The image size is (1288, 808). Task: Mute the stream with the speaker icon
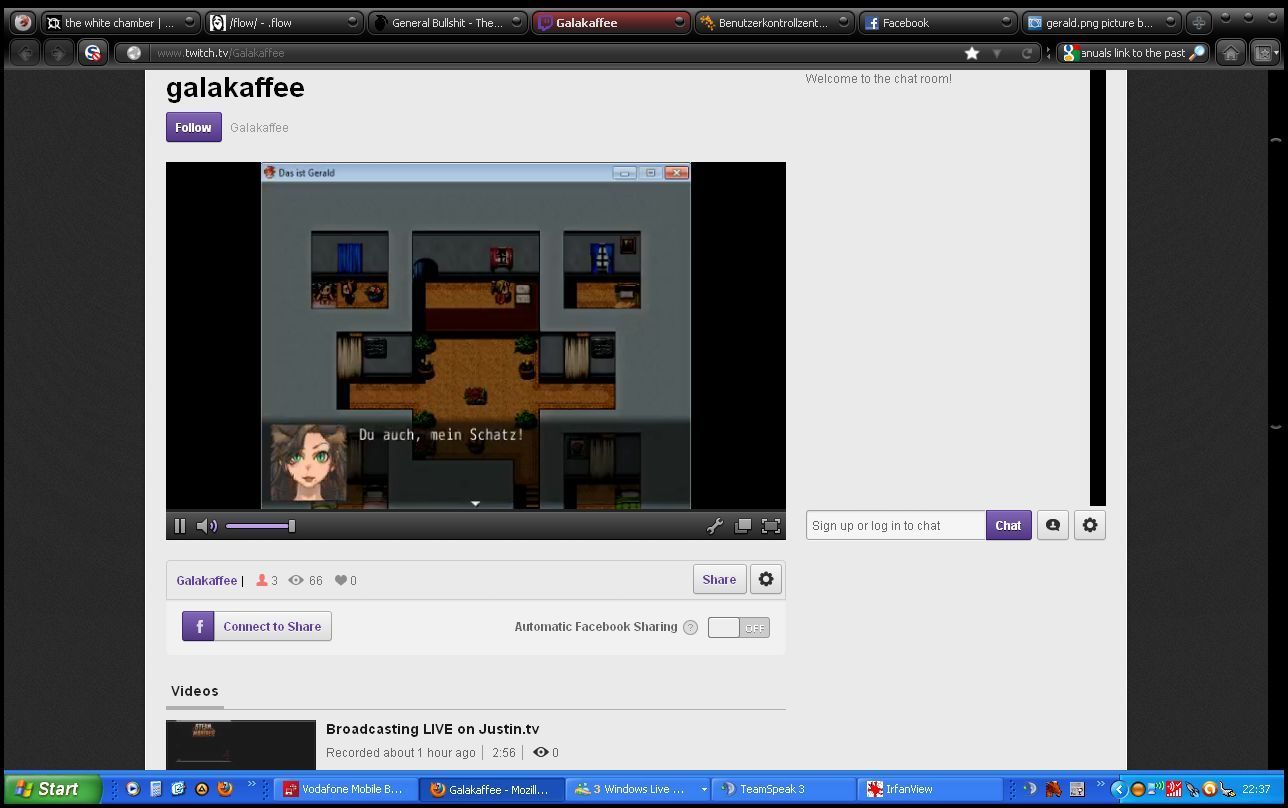(207, 526)
